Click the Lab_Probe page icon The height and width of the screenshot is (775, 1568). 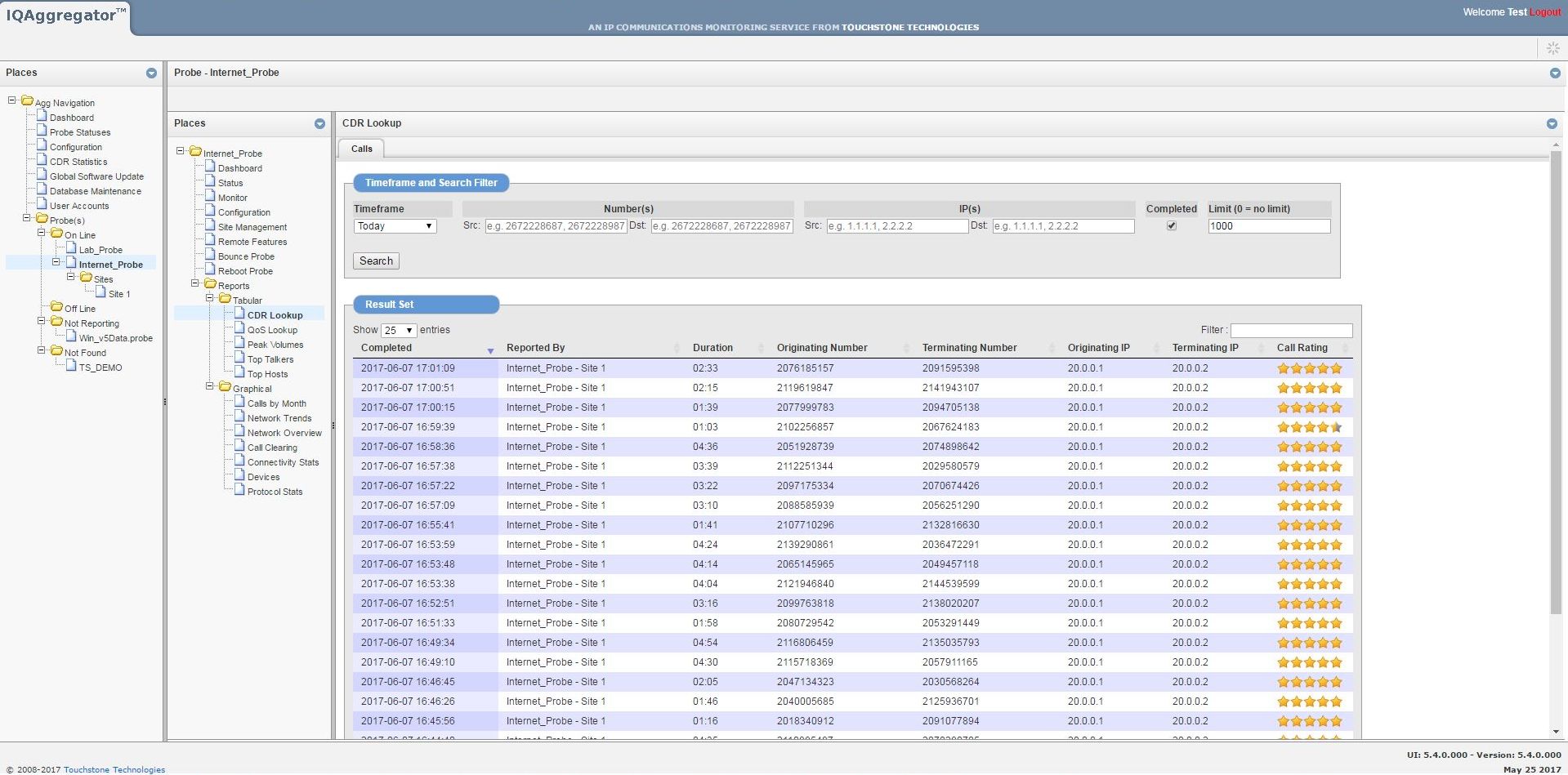(x=71, y=248)
